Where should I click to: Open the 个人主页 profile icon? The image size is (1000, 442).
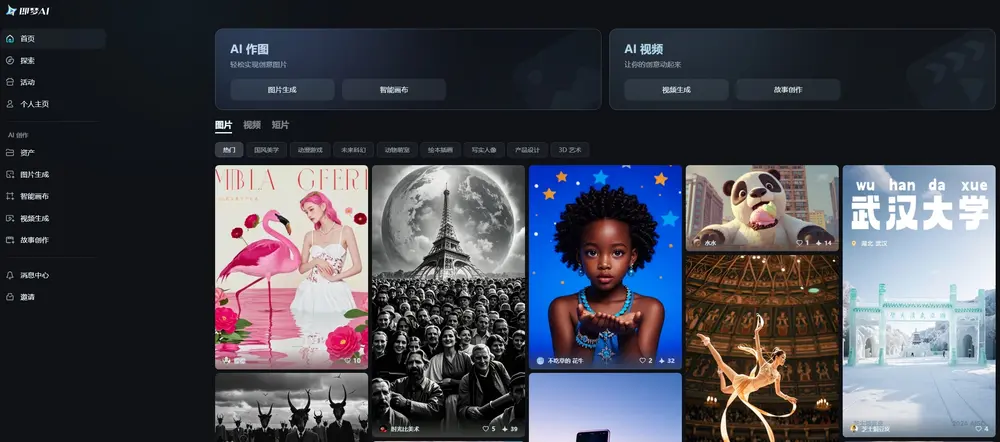point(10,104)
